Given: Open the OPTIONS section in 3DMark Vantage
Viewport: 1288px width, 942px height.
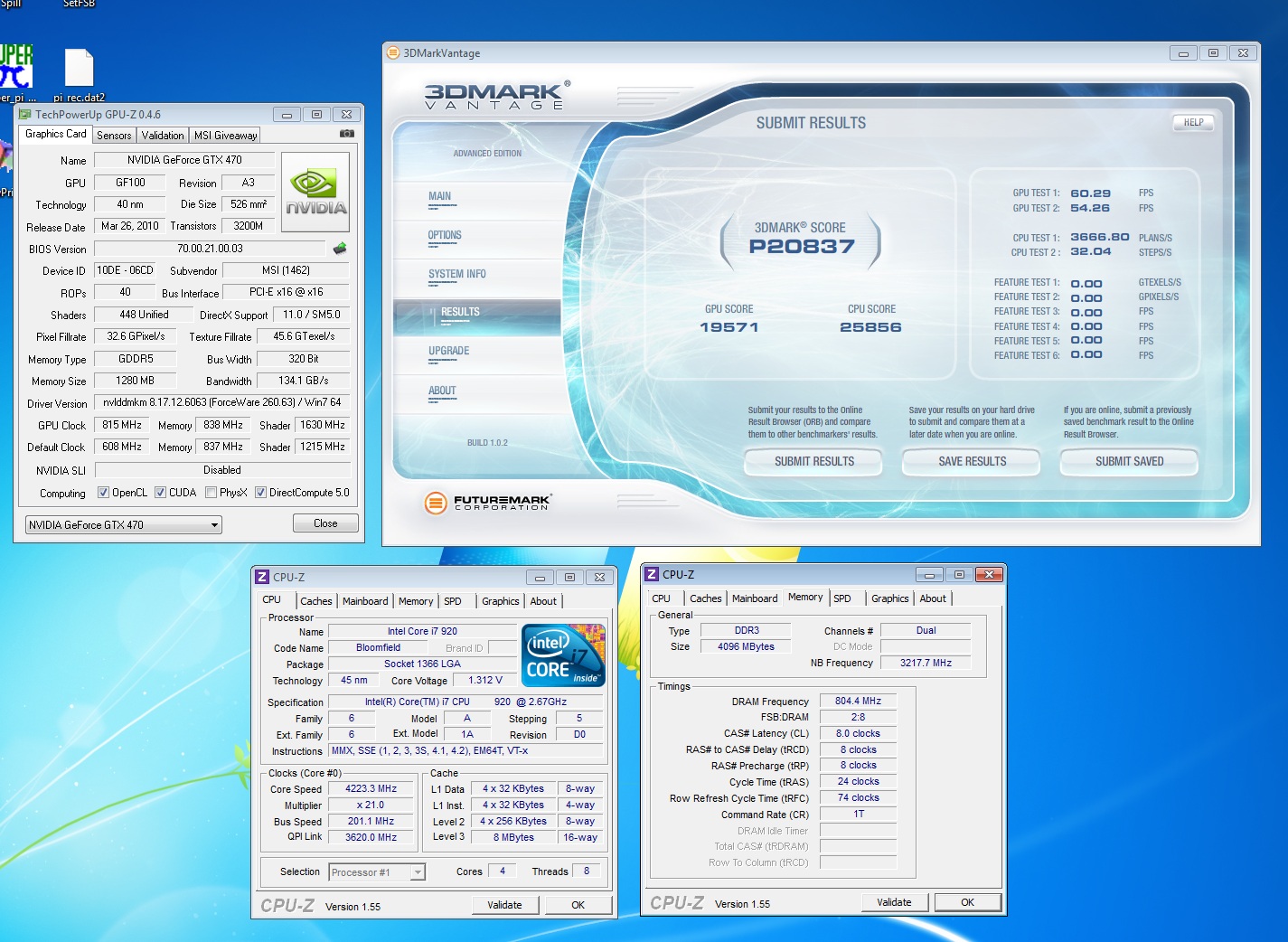Looking at the screenshot, I should [x=445, y=235].
